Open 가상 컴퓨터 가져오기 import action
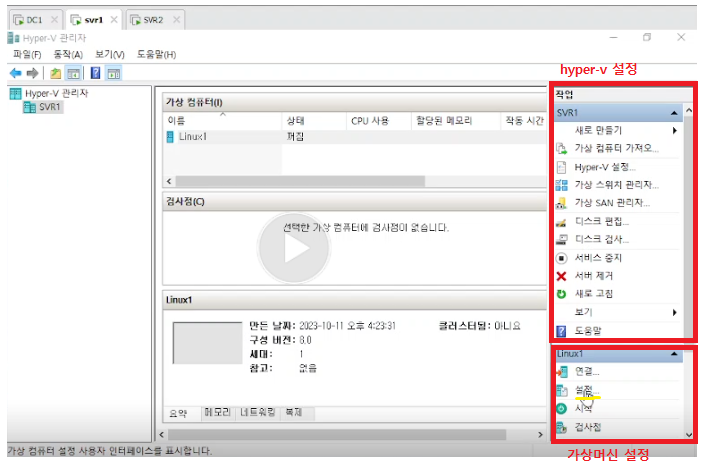 point(616,148)
